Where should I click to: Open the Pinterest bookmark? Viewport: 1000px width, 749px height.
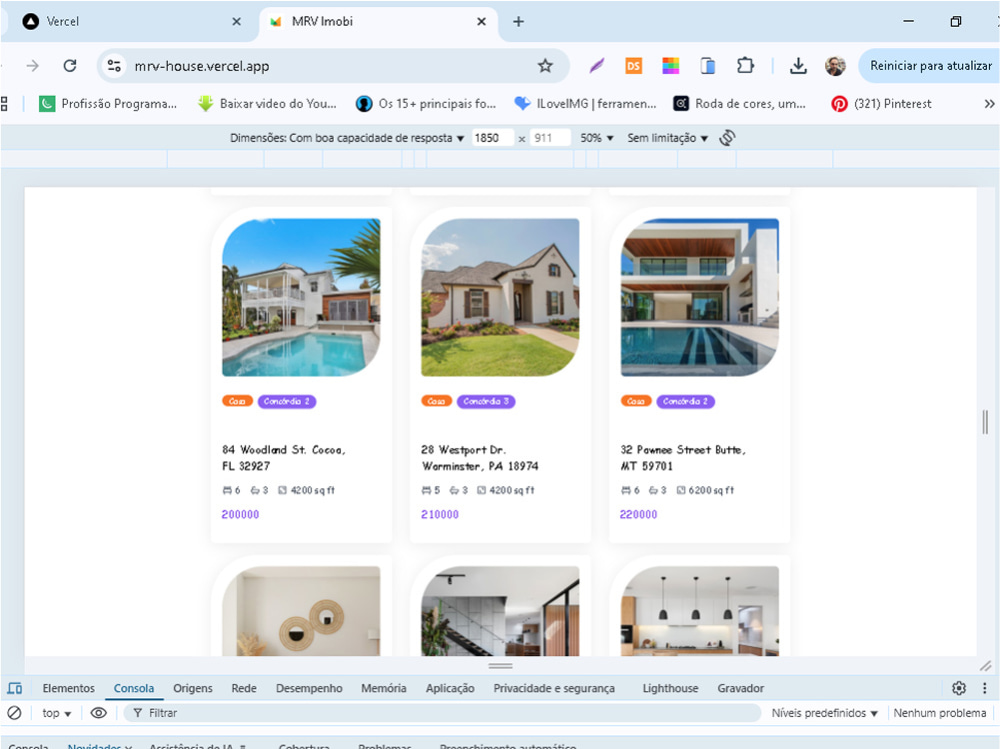pyautogui.click(x=881, y=104)
